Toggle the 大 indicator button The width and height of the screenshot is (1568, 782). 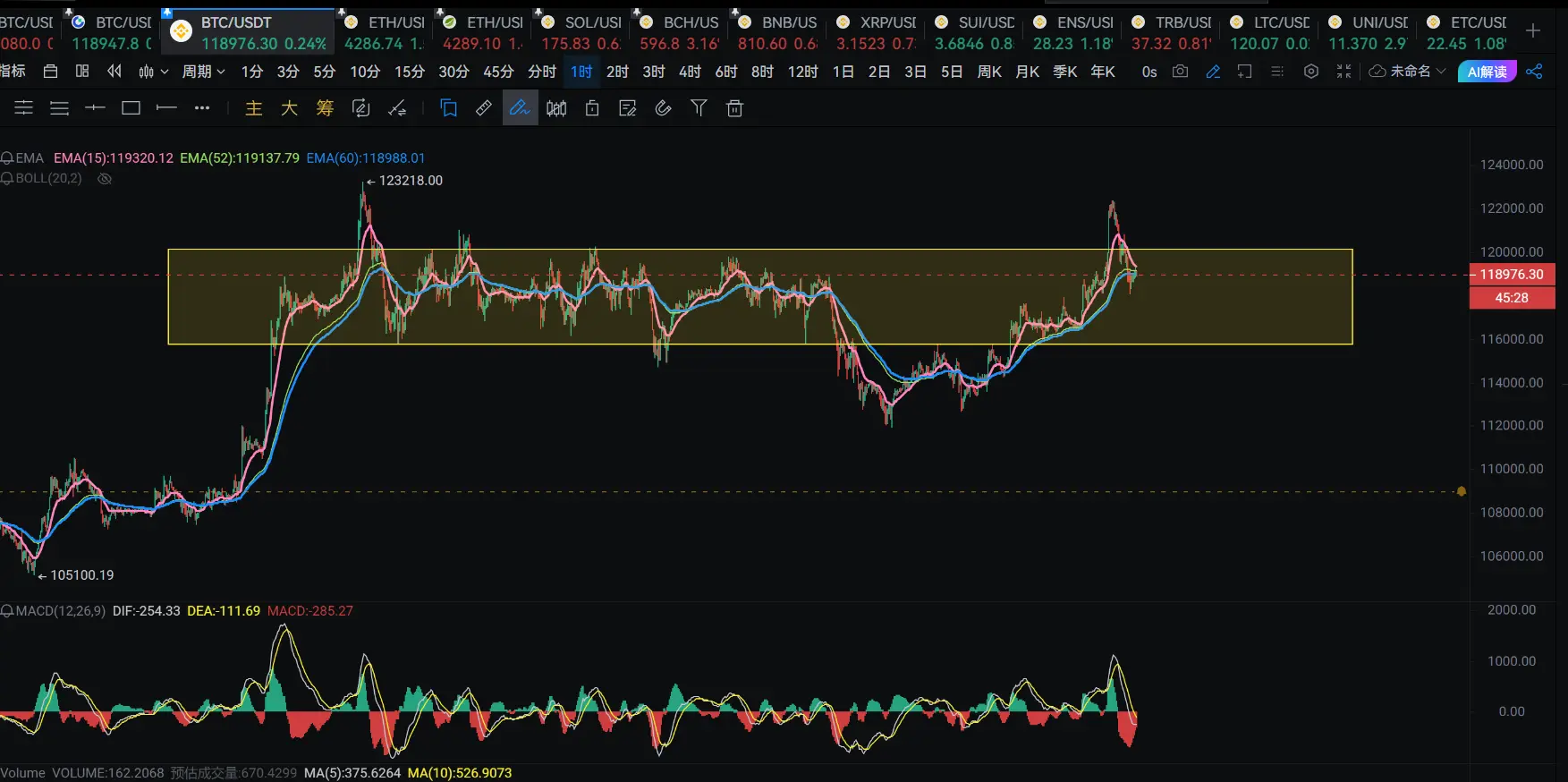[x=289, y=108]
